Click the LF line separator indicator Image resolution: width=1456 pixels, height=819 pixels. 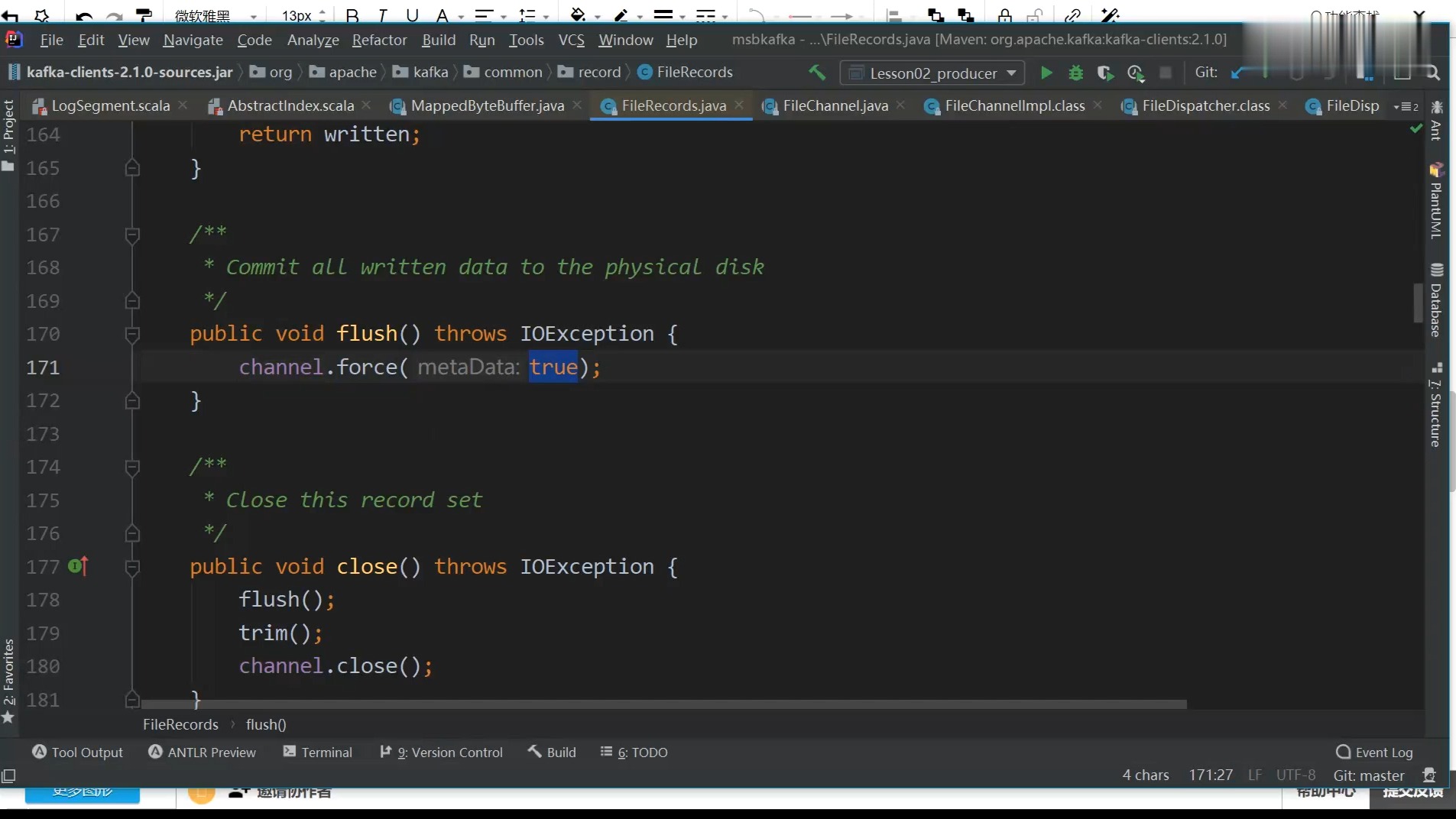pyautogui.click(x=1255, y=775)
